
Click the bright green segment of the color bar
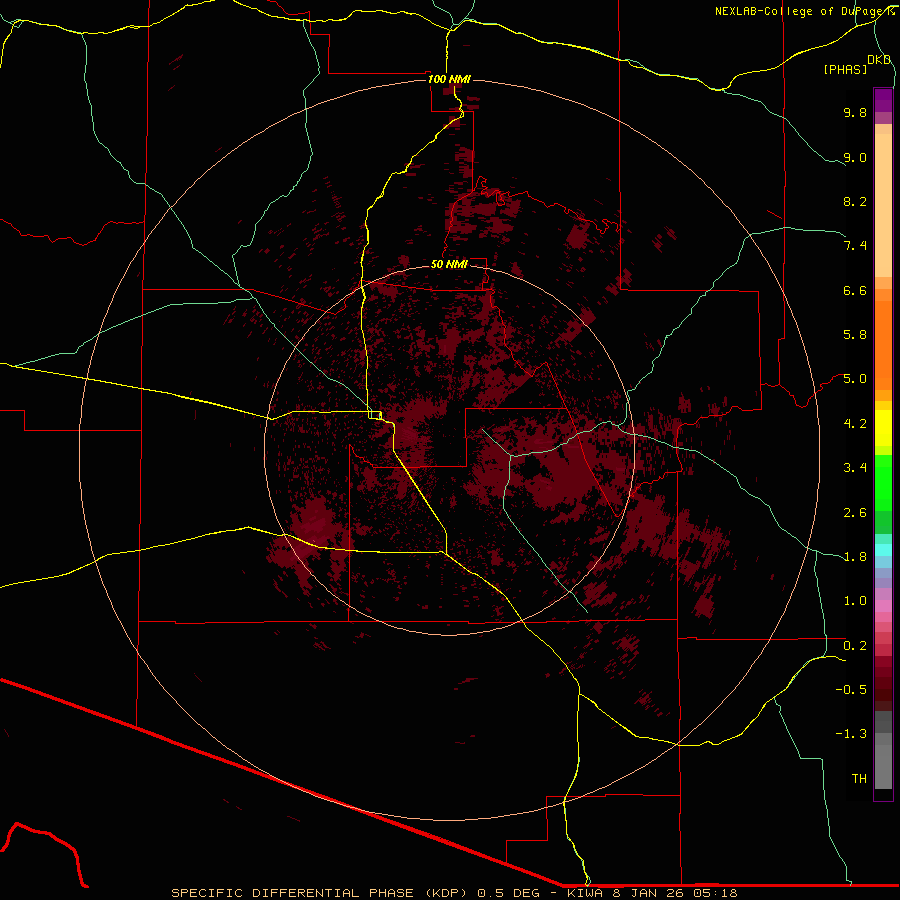(x=883, y=482)
